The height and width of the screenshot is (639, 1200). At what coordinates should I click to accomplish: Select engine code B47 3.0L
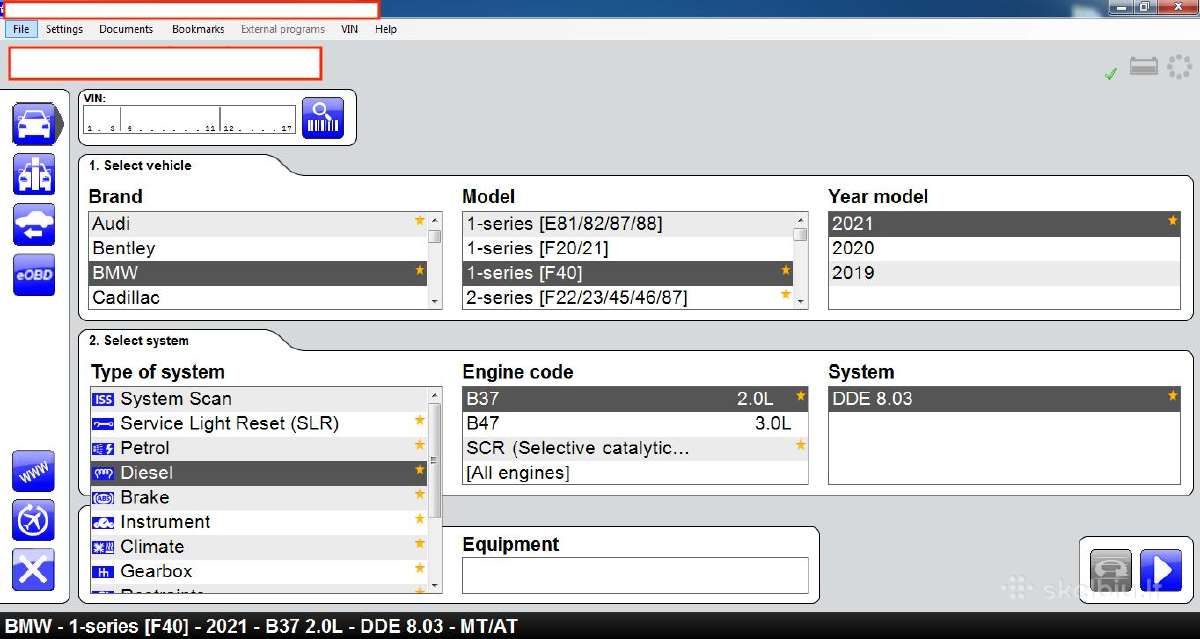point(635,424)
